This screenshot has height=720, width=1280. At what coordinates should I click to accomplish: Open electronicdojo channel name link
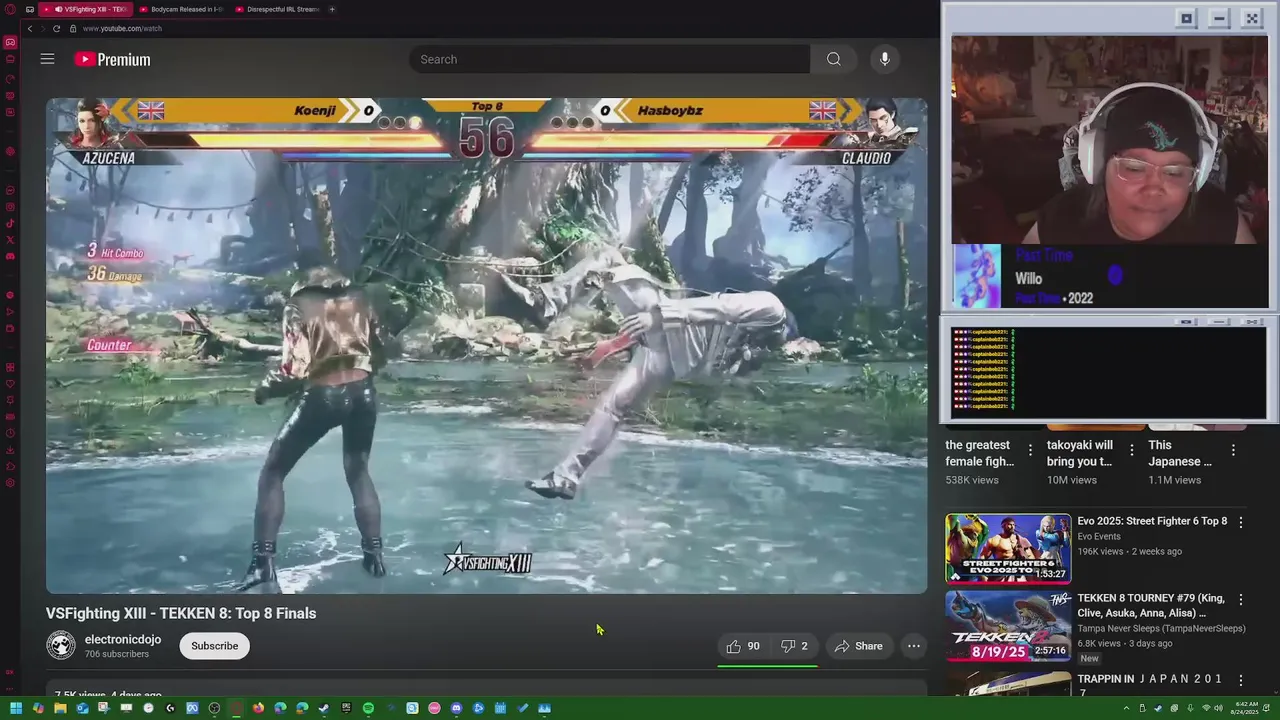(123, 640)
